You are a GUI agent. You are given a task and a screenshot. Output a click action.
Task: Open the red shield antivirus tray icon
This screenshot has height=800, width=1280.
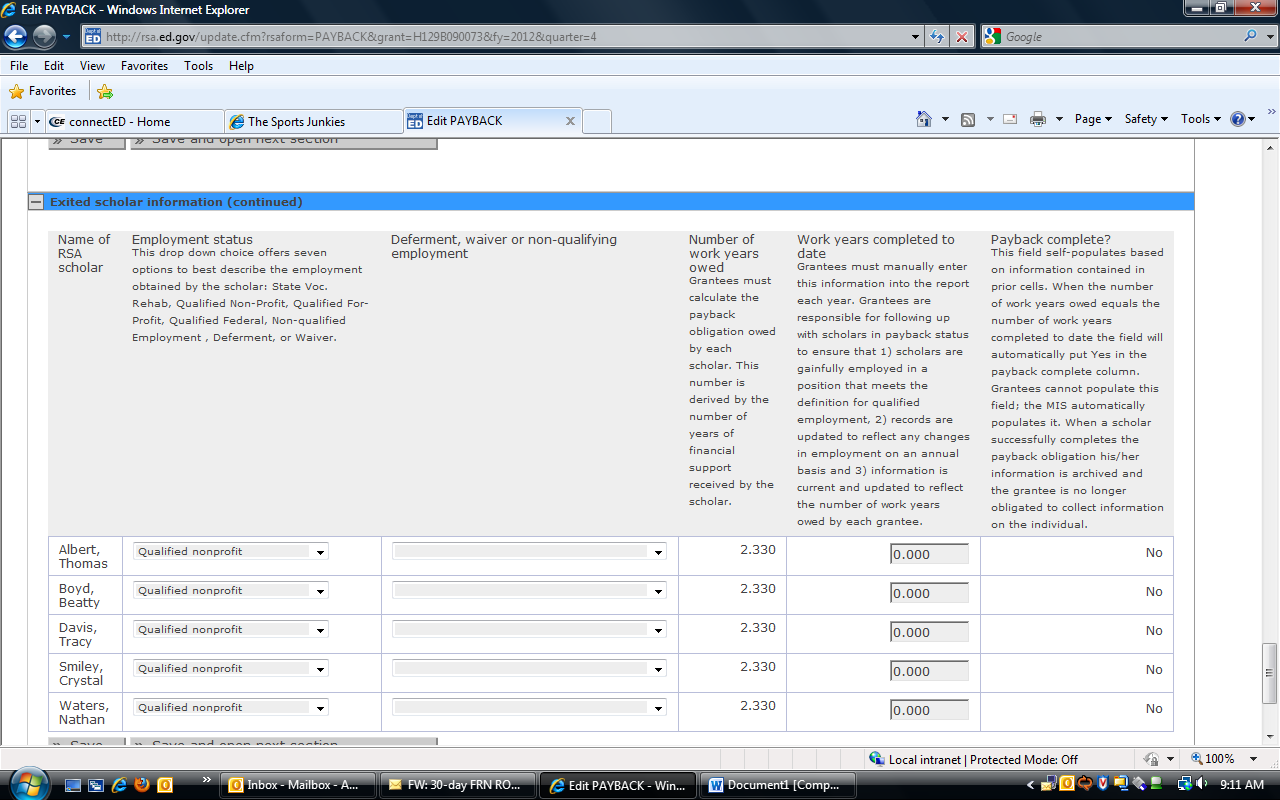pyautogui.click(x=1102, y=785)
